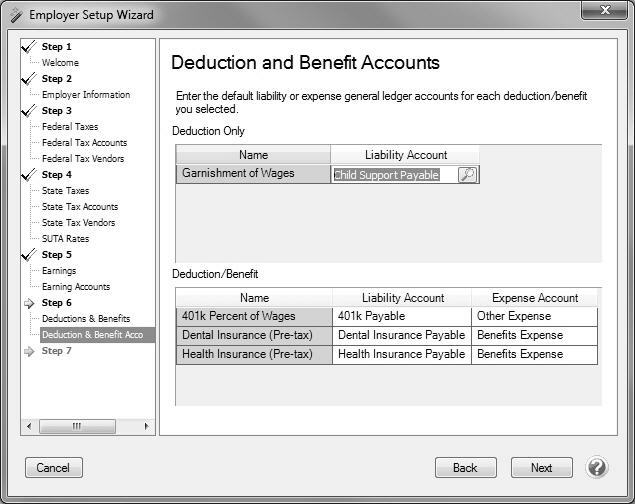Close the Employer Setup Wizard window
635x504 pixels.
pos(605,13)
